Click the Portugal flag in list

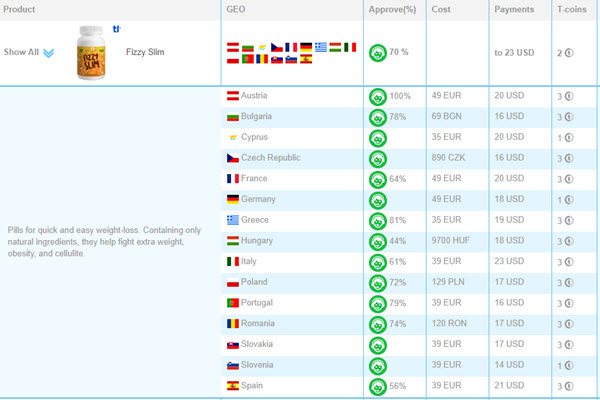click(x=233, y=303)
